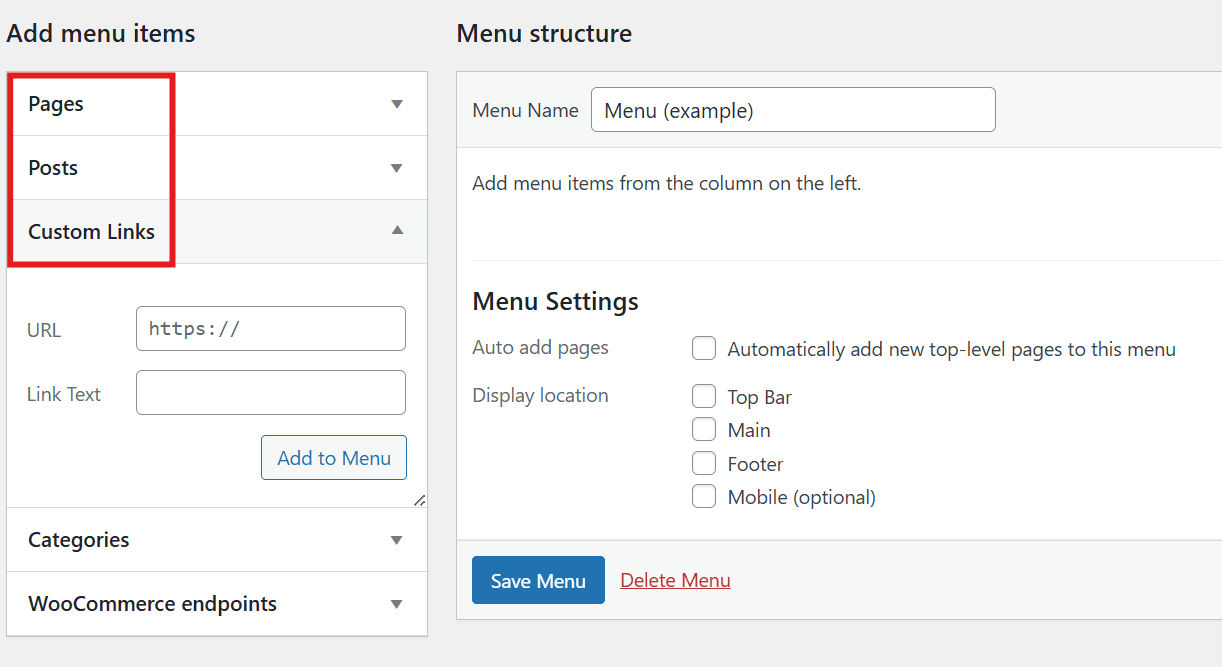The width and height of the screenshot is (1222, 667).
Task: Focus the Link Text field
Action: 270,392
